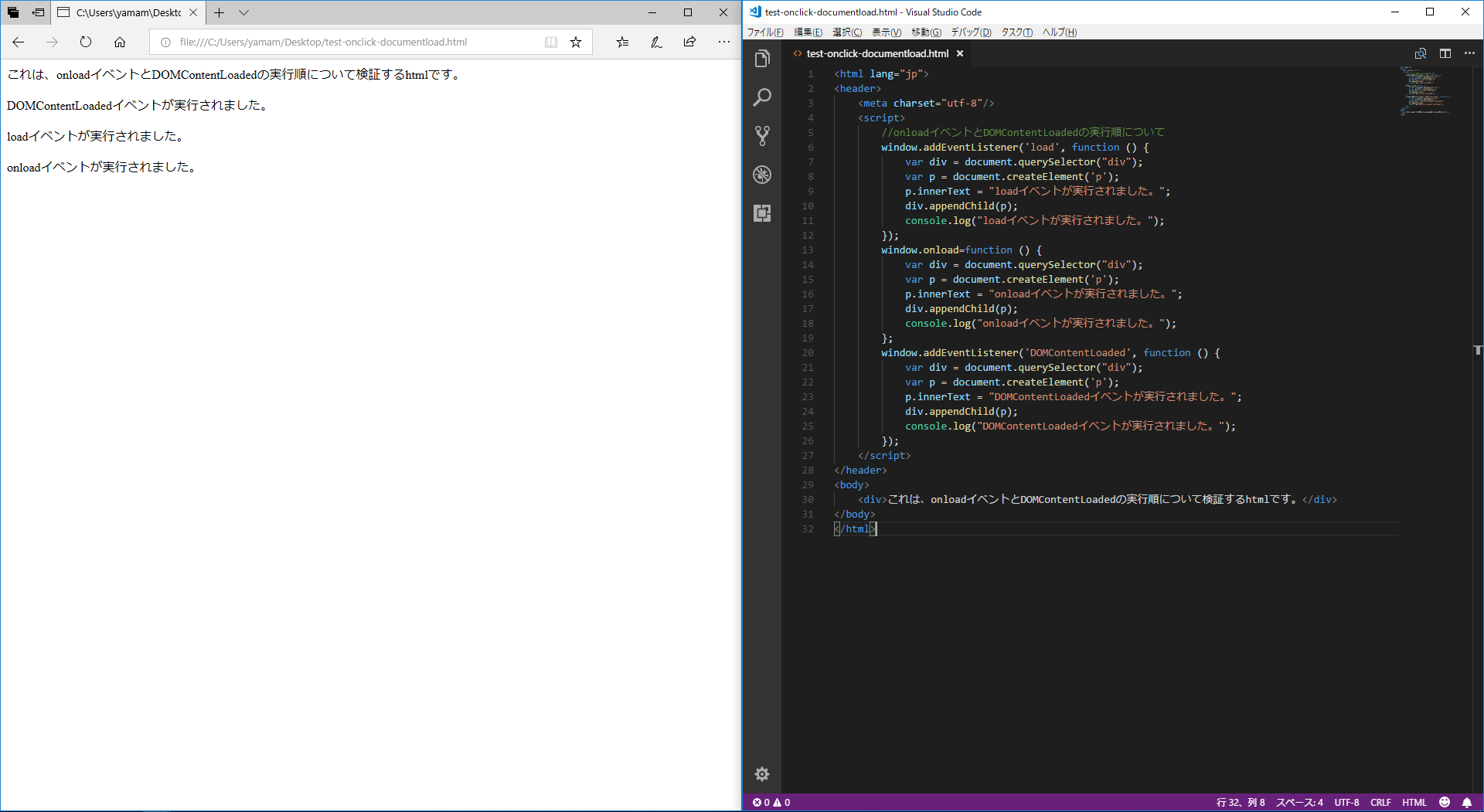Image resolution: width=1484 pixels, height=812 pixels.
Task: Open Go to Line via 行32、列8 indicator
Action: (x=1238, y=802)
